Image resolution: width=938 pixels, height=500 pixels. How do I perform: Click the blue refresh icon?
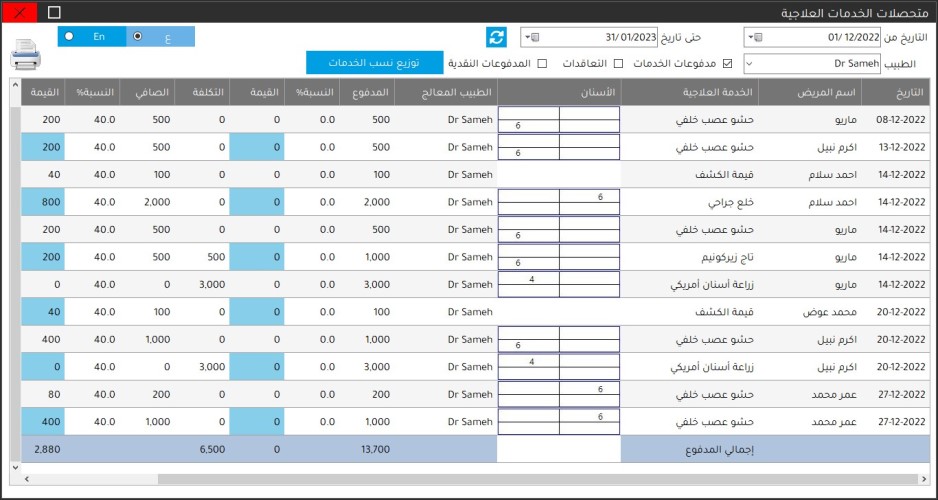496,37
